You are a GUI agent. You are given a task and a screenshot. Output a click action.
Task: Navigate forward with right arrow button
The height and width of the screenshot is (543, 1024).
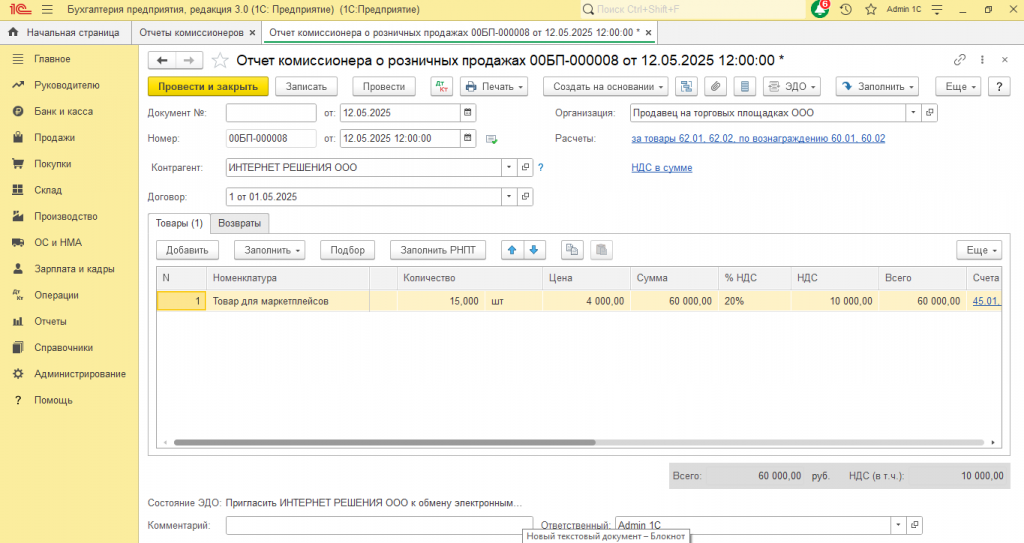click(x=189, y=60)
